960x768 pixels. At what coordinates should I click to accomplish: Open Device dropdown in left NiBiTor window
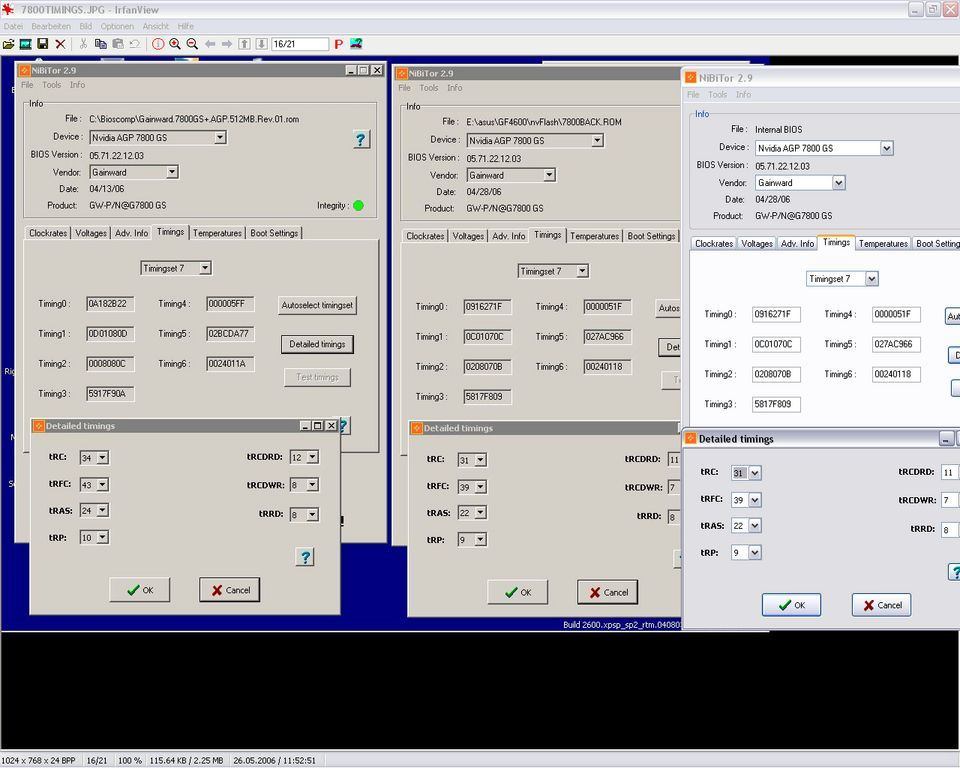[x=220, y=137]
